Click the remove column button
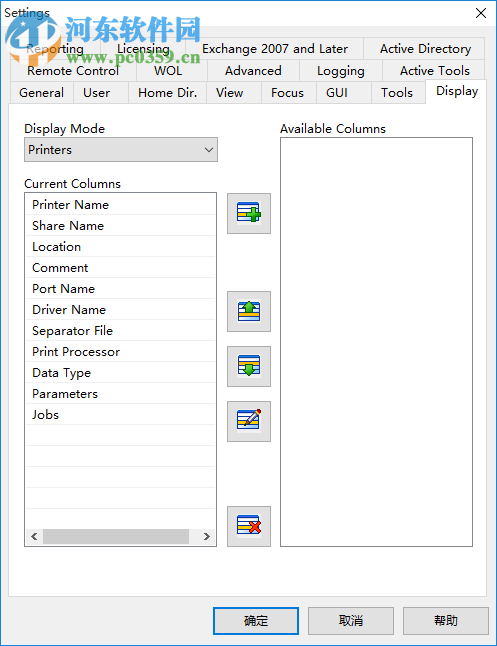497x646 pixels. tap(248, 526)
